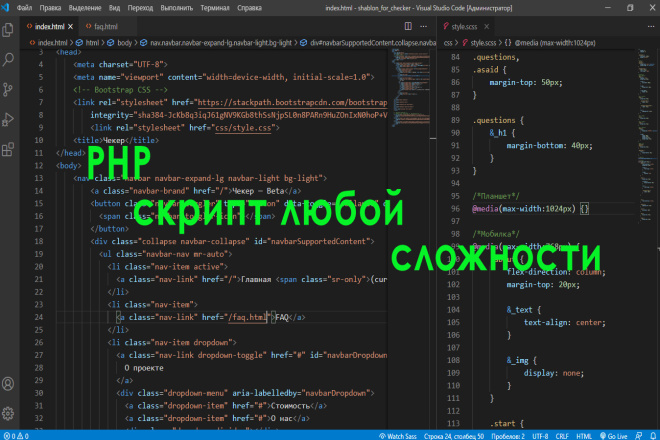
Task: Click Строка 24, столбец 50 indicator
Action: point(454,436)
